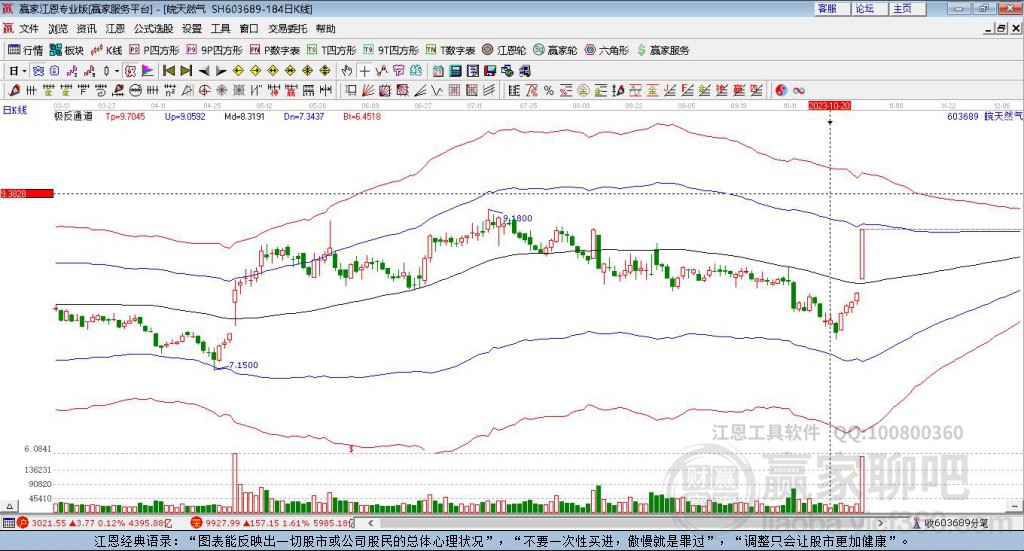Jump to last bar with skip-to-end icon
The image size is (1024, 551).
pos(186,71)
